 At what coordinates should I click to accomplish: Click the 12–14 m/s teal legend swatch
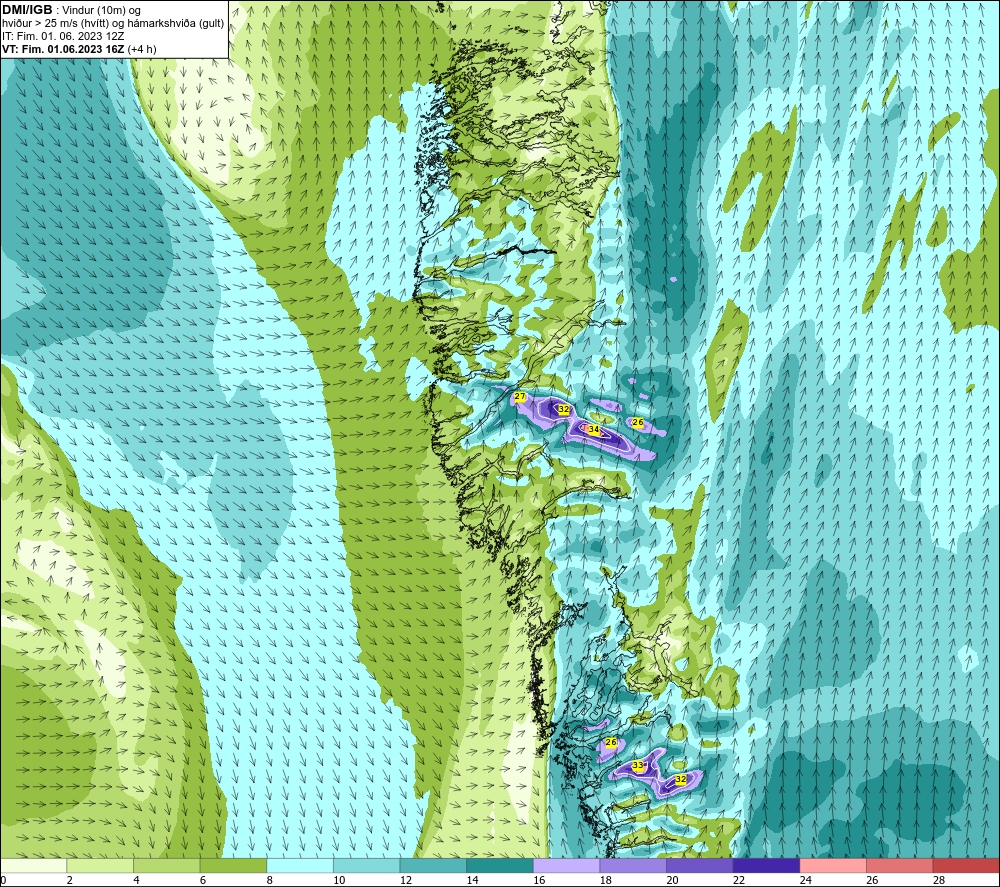433,865
